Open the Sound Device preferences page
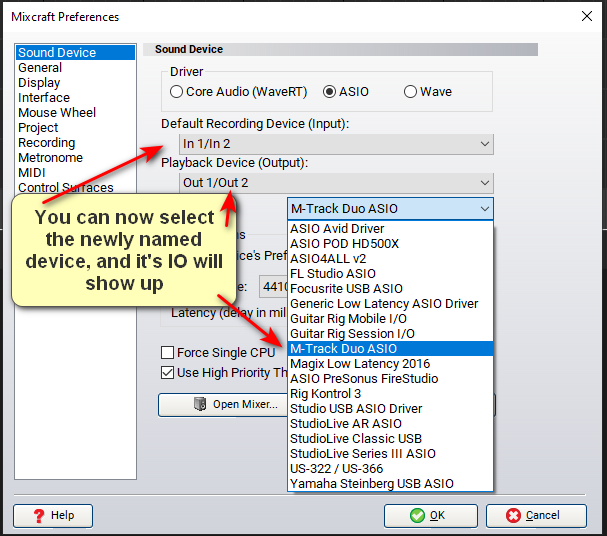Viewport: 607px width, 536px height. coord(75,53)
